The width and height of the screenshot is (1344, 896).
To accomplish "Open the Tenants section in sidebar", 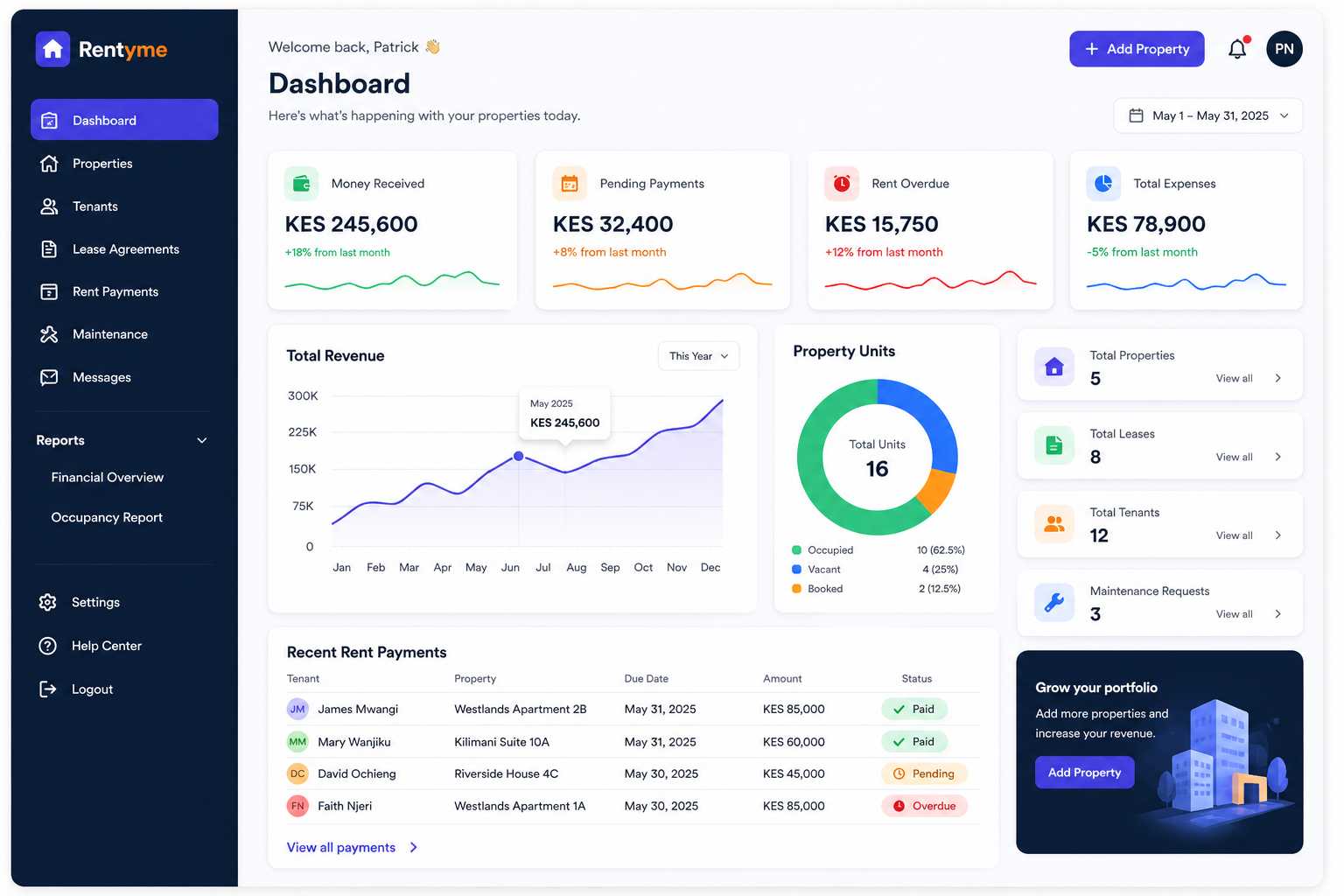I will [94, 206].
